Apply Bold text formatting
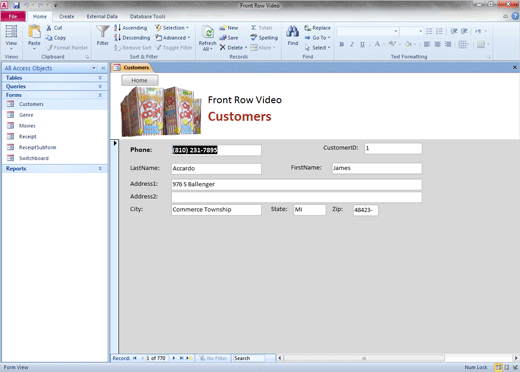The width and height of the screenshot is (520, 372). pyautogui.click(x=342, y=44)
